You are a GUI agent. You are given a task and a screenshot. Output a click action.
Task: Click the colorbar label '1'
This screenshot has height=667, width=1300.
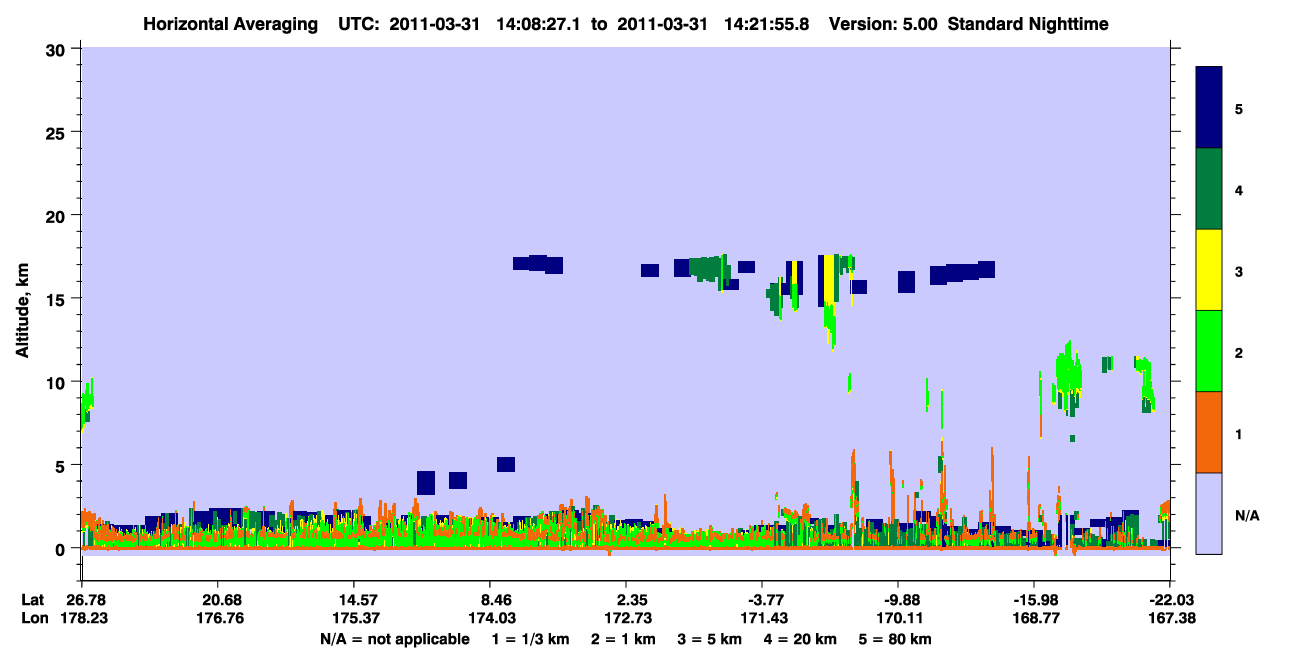point(1239,434)
